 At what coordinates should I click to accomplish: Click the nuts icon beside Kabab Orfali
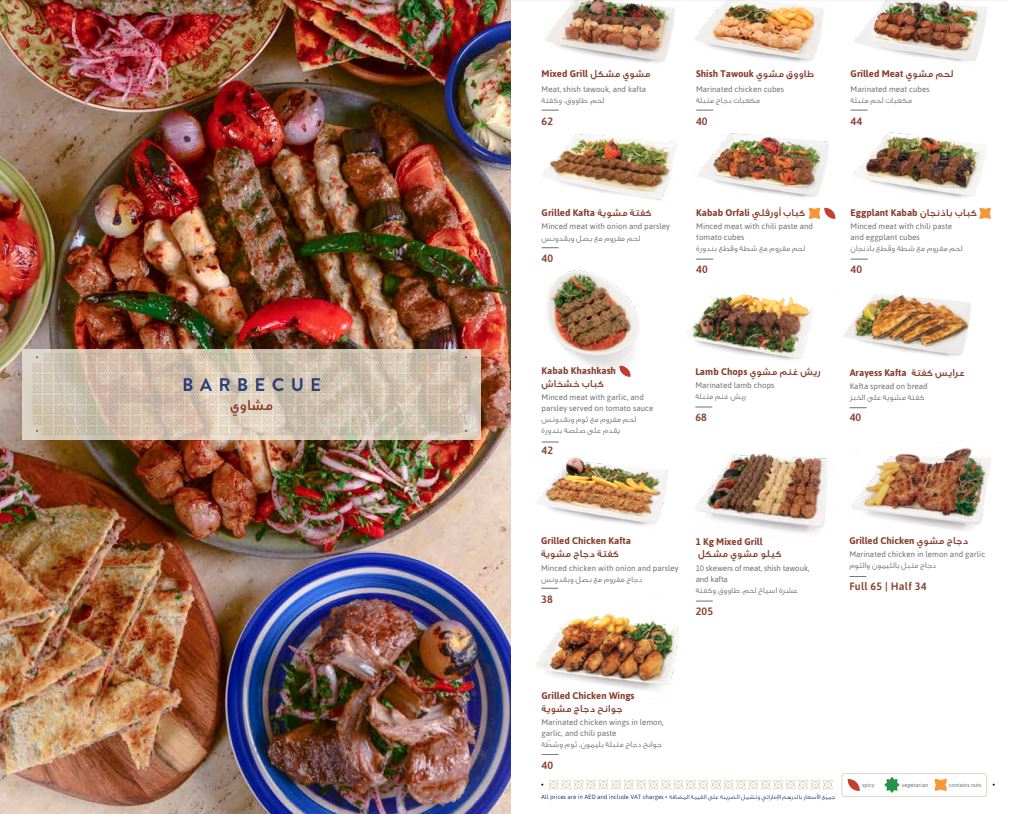pos(814,213)
